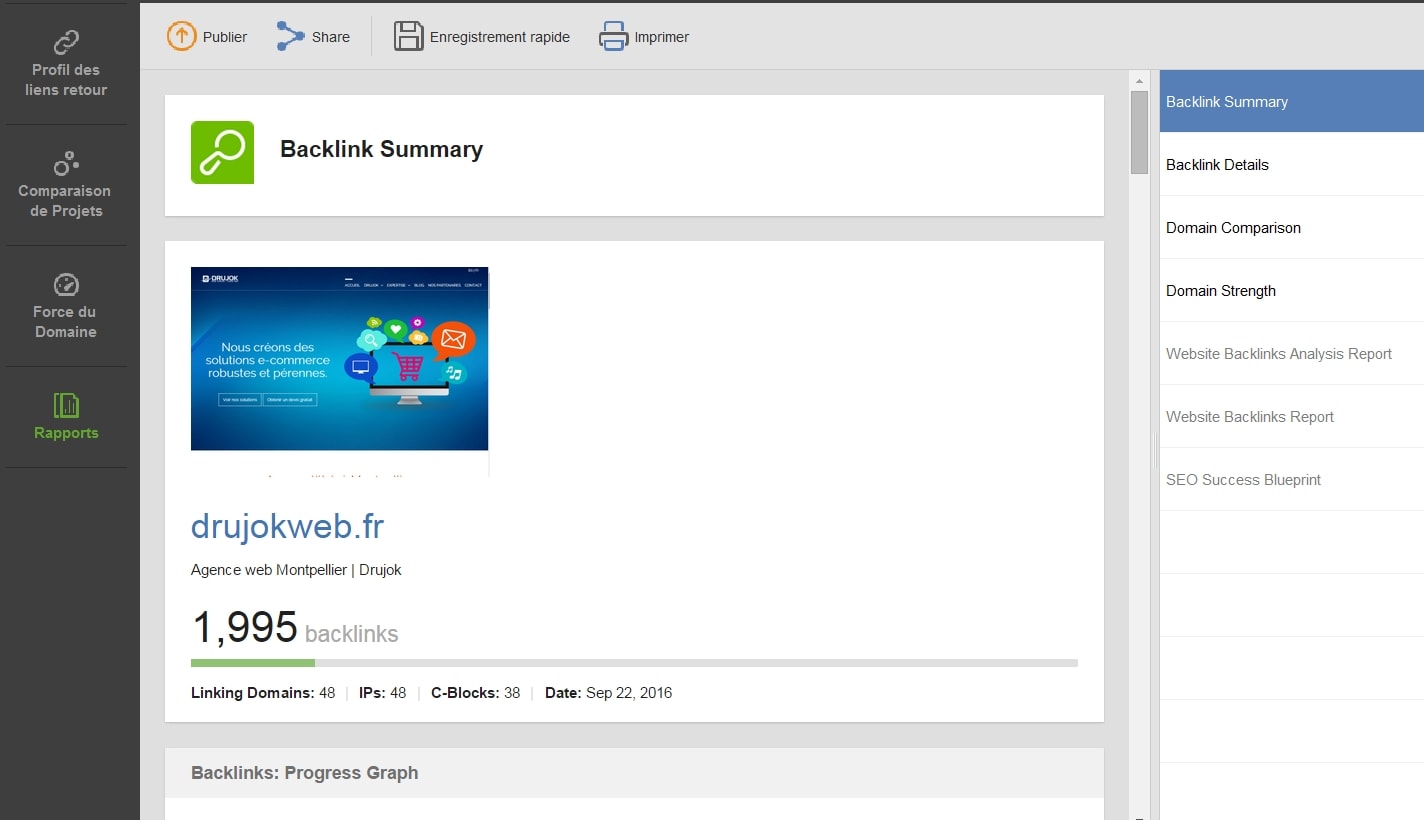Open Profil des liens retour chain icon
This screenshot has width=1424, height=820.
tap(66, 42)
